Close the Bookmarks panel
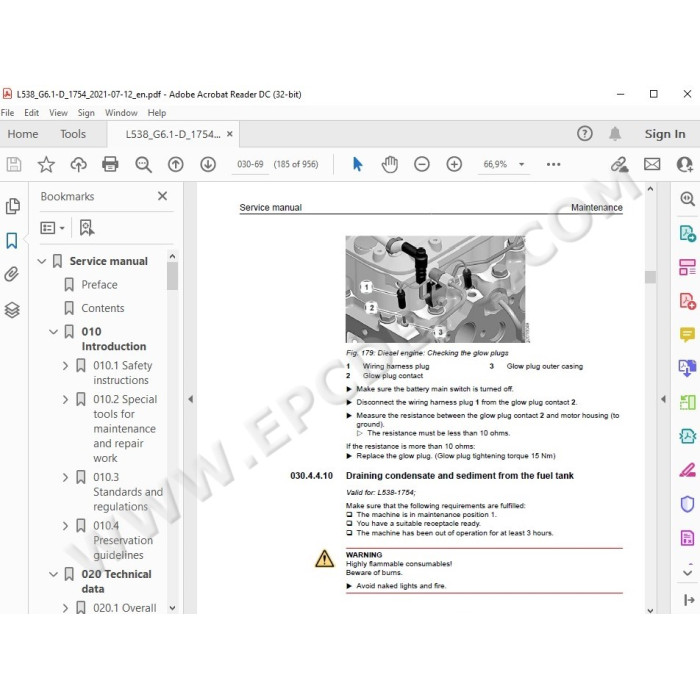 (162, 196)
